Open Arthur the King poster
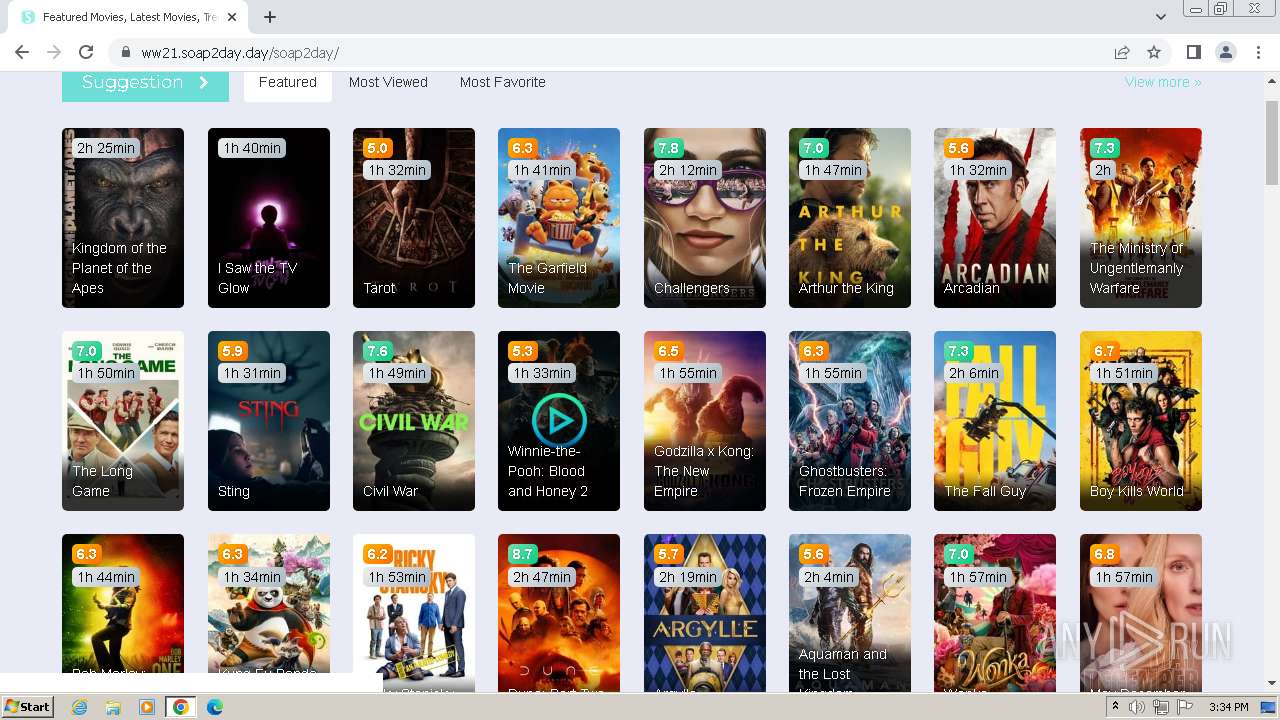 850,218
